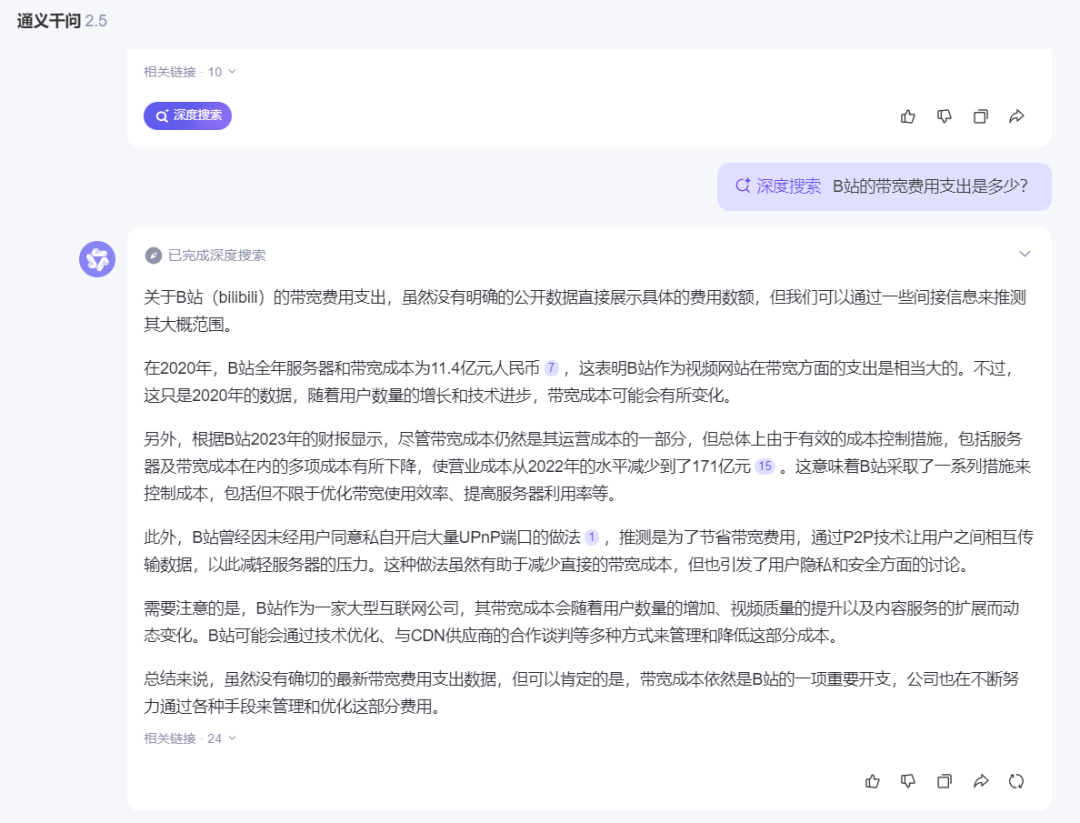
Task: Share the B站 bandwidth answer
Action: pyautogui.click(x=981, y=781)
